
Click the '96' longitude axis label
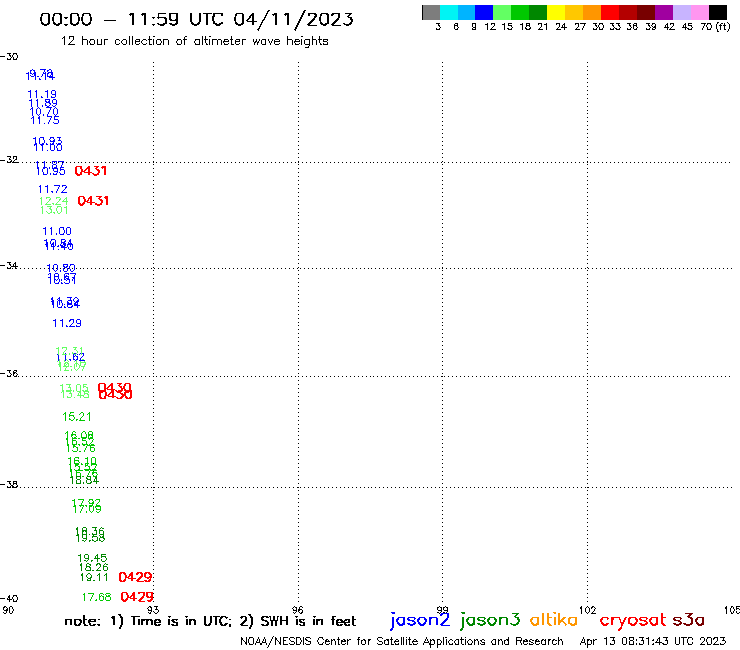[297, 610]
